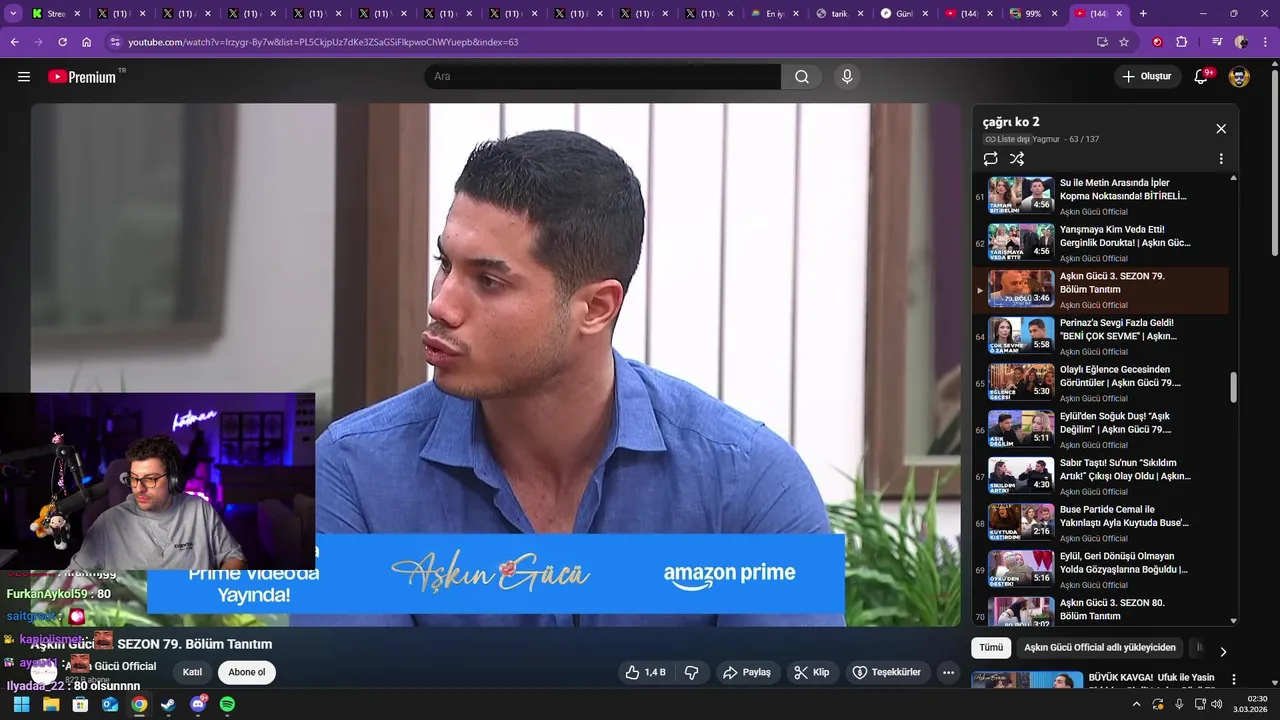The image size is (1280, 720).
Task: Open the account avatar menu
Action: tap(1239, 77)
